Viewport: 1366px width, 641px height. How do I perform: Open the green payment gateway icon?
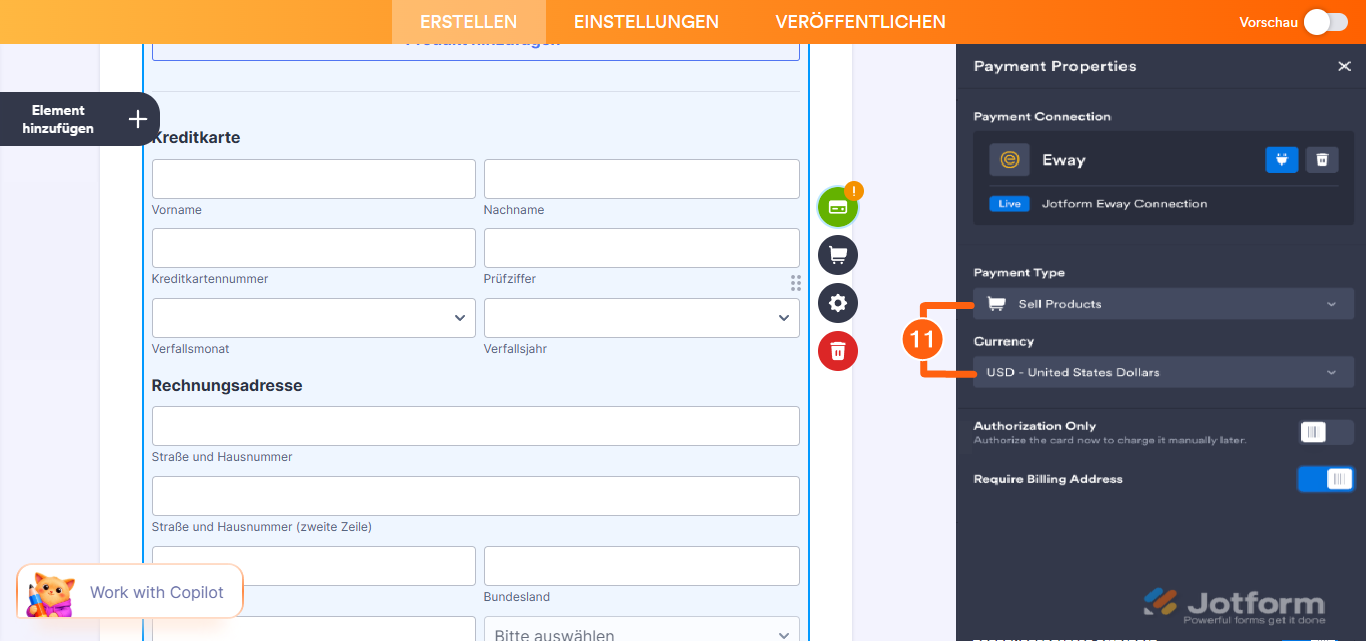point(838,206)
